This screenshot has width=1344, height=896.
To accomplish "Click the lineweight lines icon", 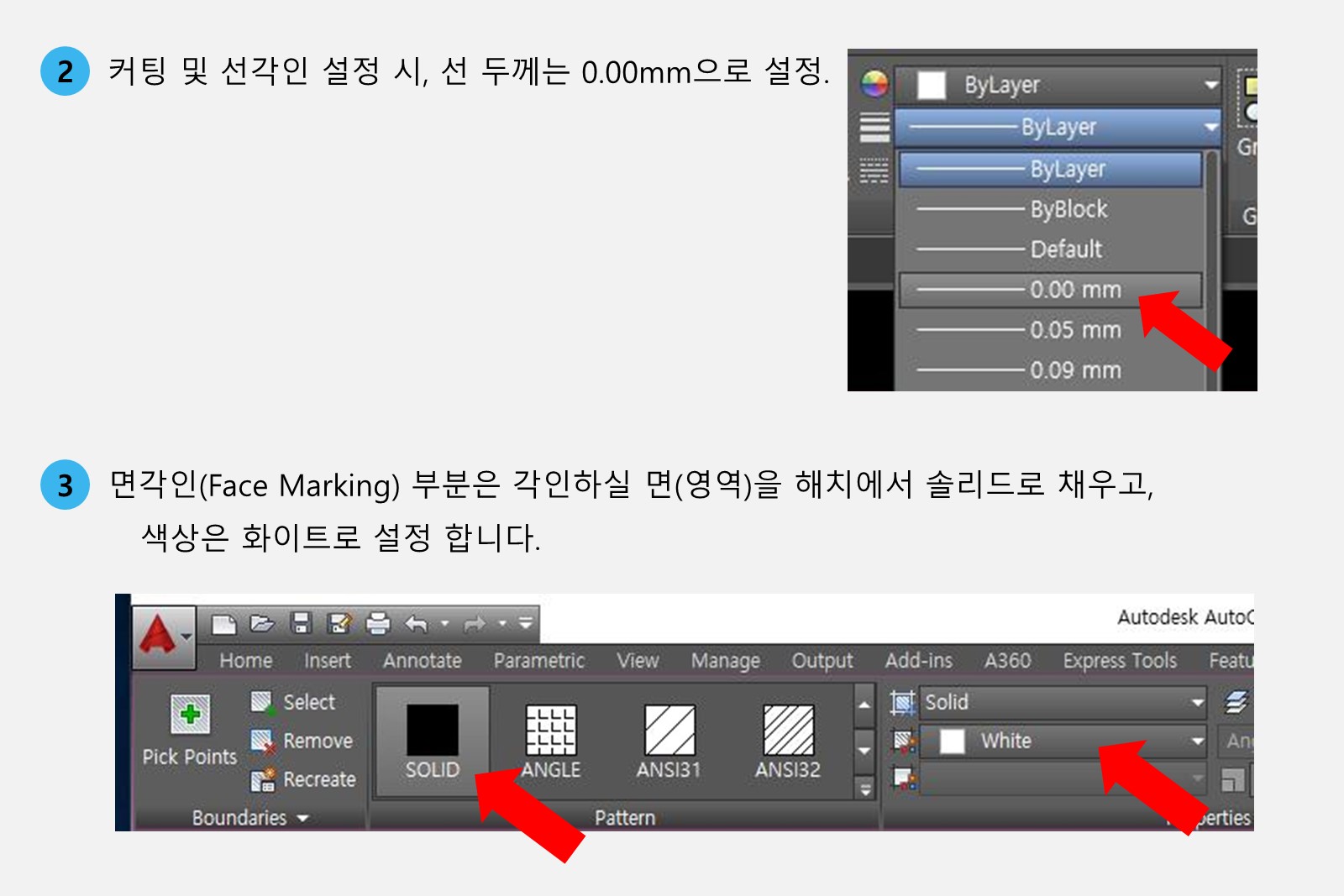I will pyautogui.click(x=874, y=128).
